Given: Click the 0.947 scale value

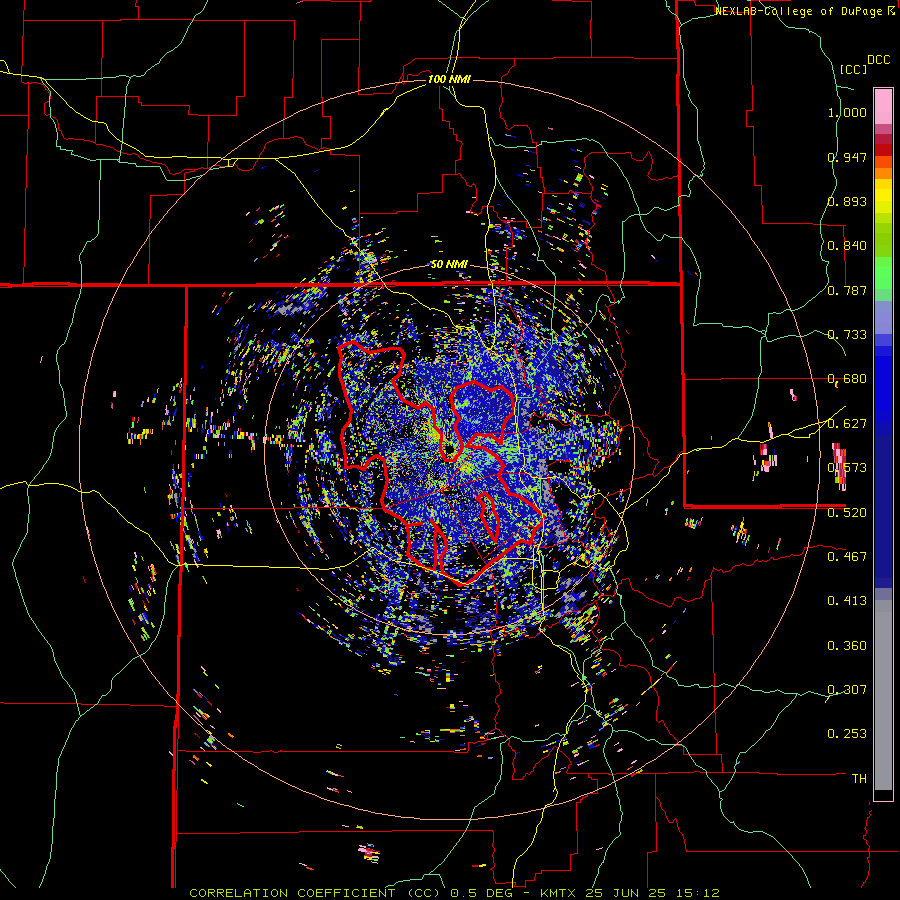Looking at the screenshot, I should pyautogui.click(x=847, y=157).
